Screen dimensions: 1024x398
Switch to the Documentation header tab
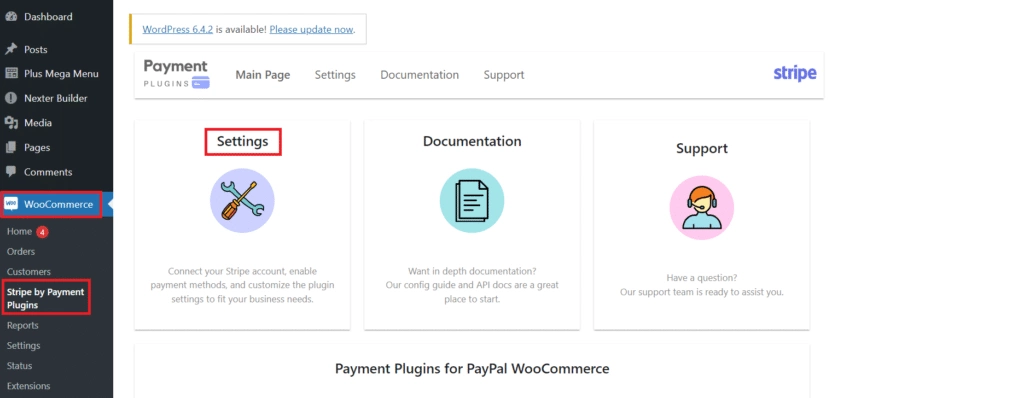coord(420,75)
